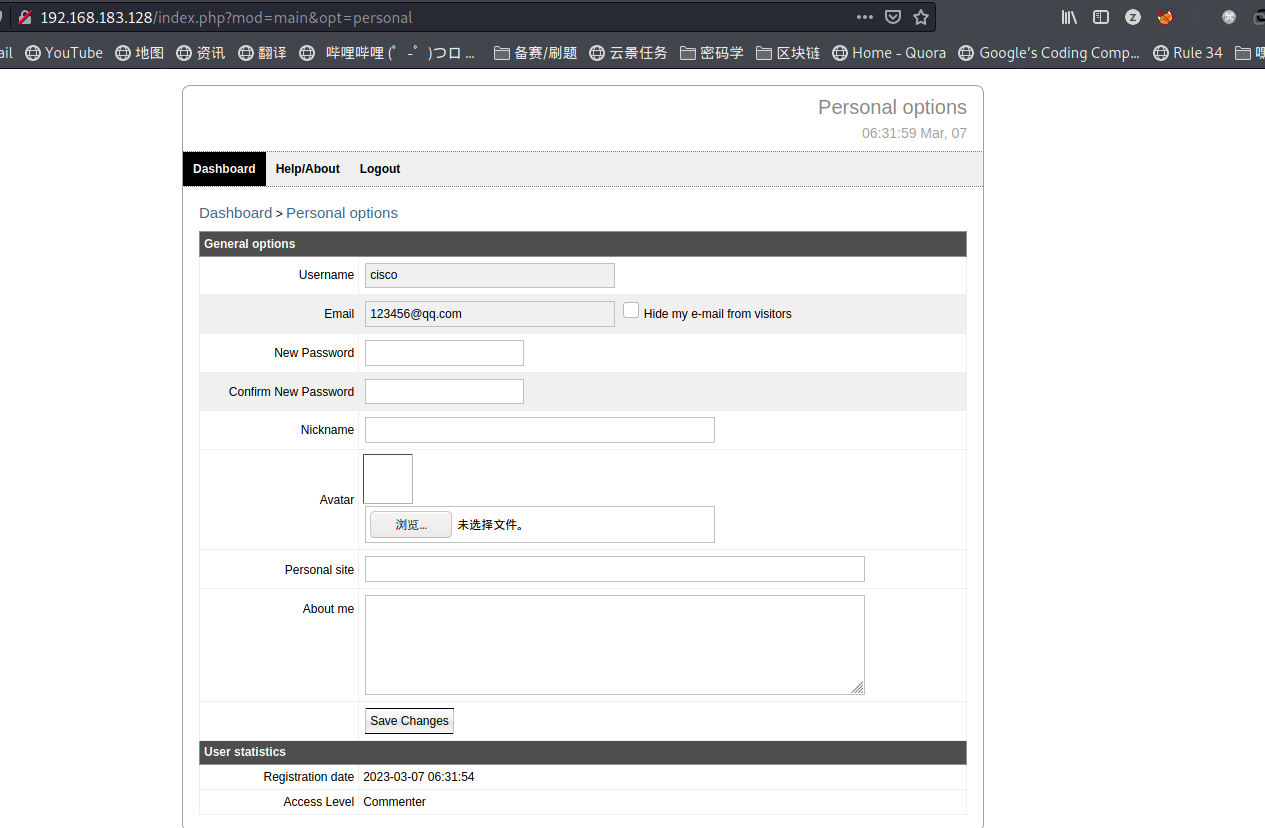This screenshot has height=828, width=1265.
Task: Open the YouTube bookmark
Action: point(64,53)
